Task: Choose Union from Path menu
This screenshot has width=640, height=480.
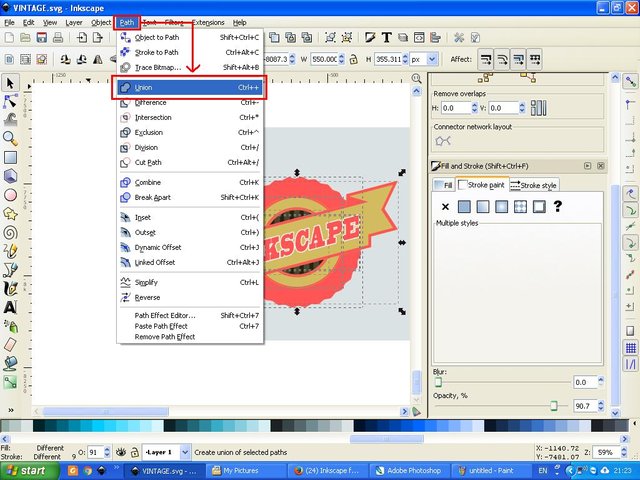Action: point(189,87)
